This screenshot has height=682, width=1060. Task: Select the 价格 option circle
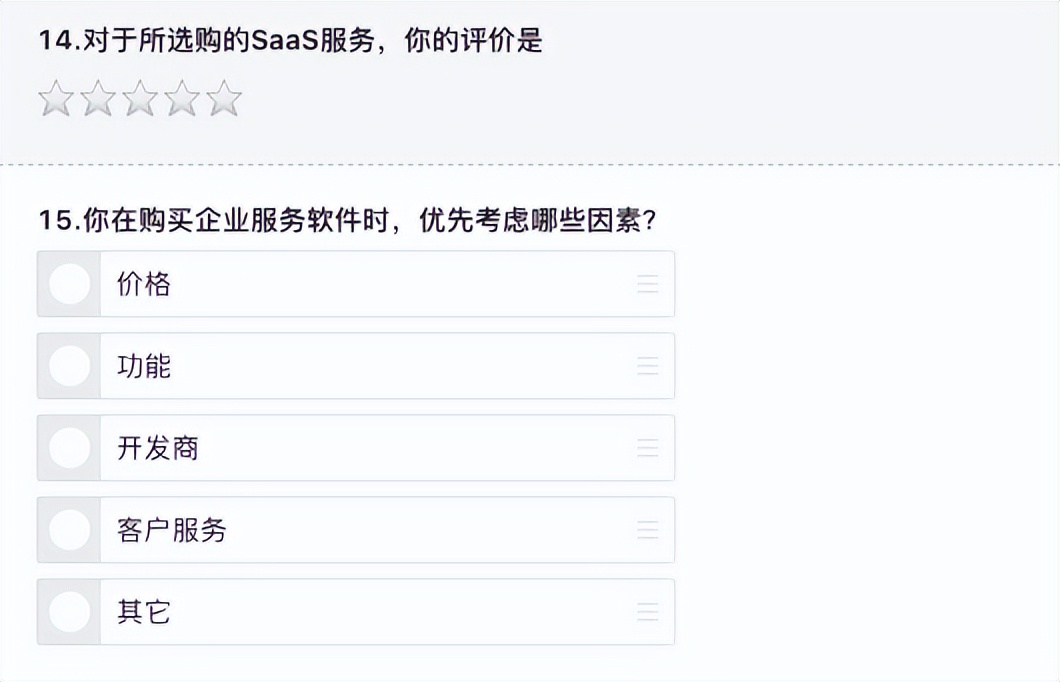68,284
